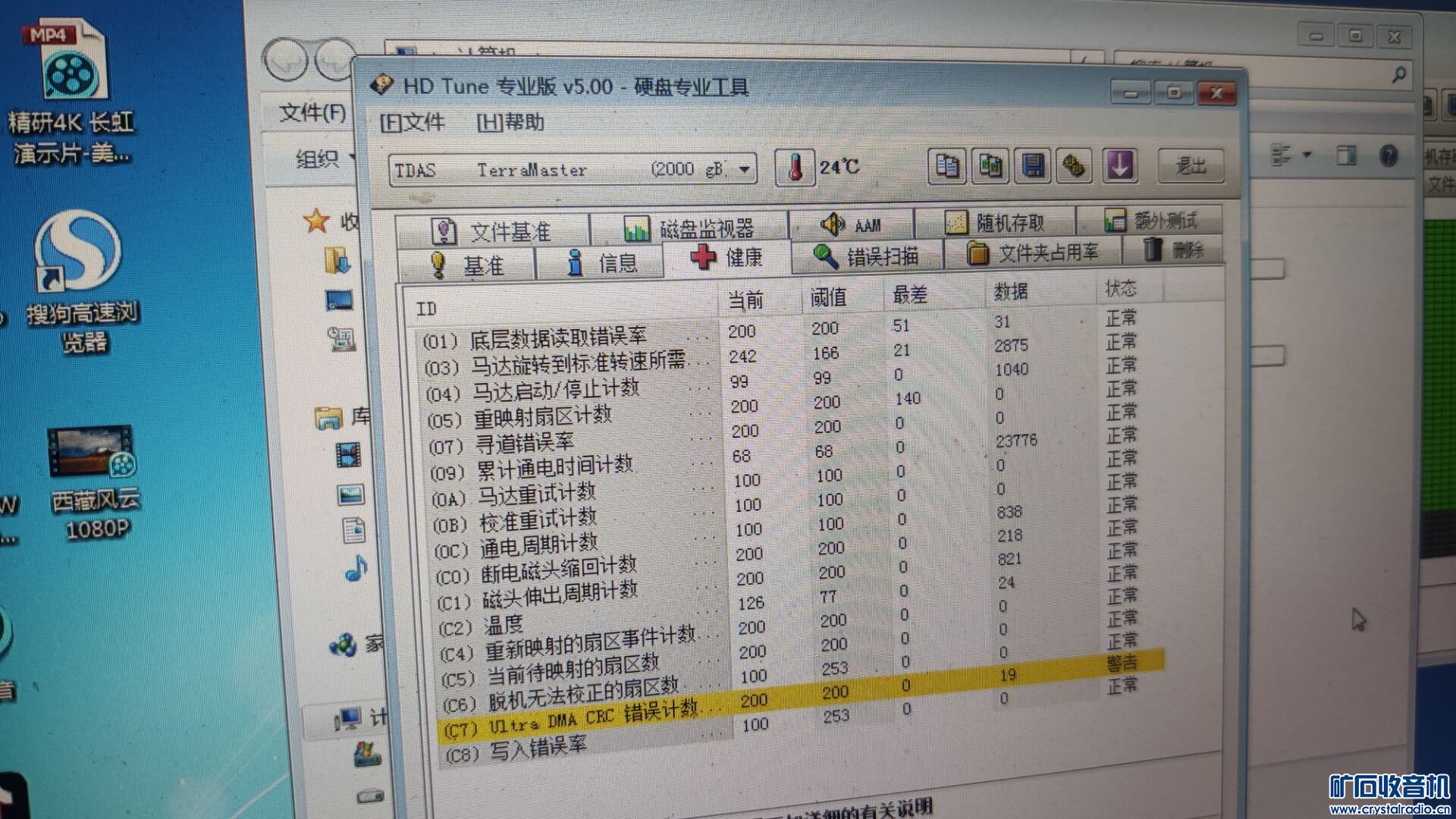Screen dimensions: 1456x819
Task: Click the 警告 status cell
Action: (x=1122, y=663)
